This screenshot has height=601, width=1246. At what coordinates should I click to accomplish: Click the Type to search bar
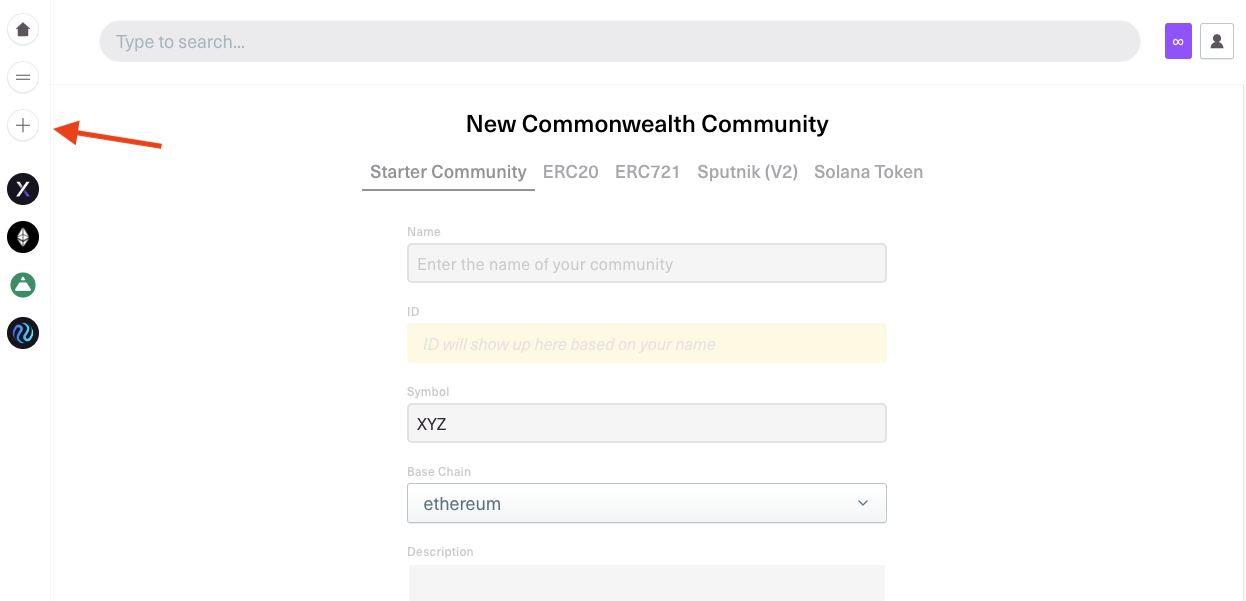[619, 42]
